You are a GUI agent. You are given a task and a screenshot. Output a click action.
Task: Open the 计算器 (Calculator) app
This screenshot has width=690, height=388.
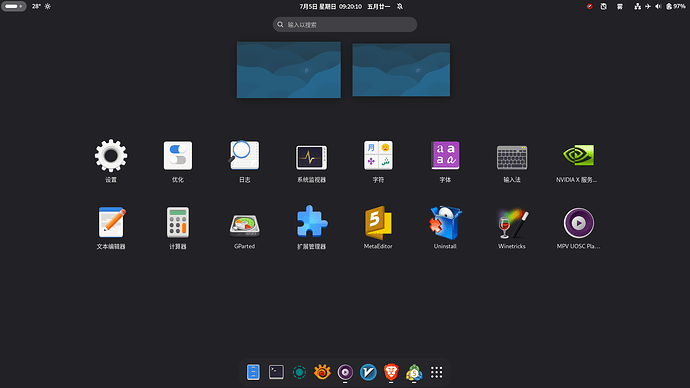point(178,222)
